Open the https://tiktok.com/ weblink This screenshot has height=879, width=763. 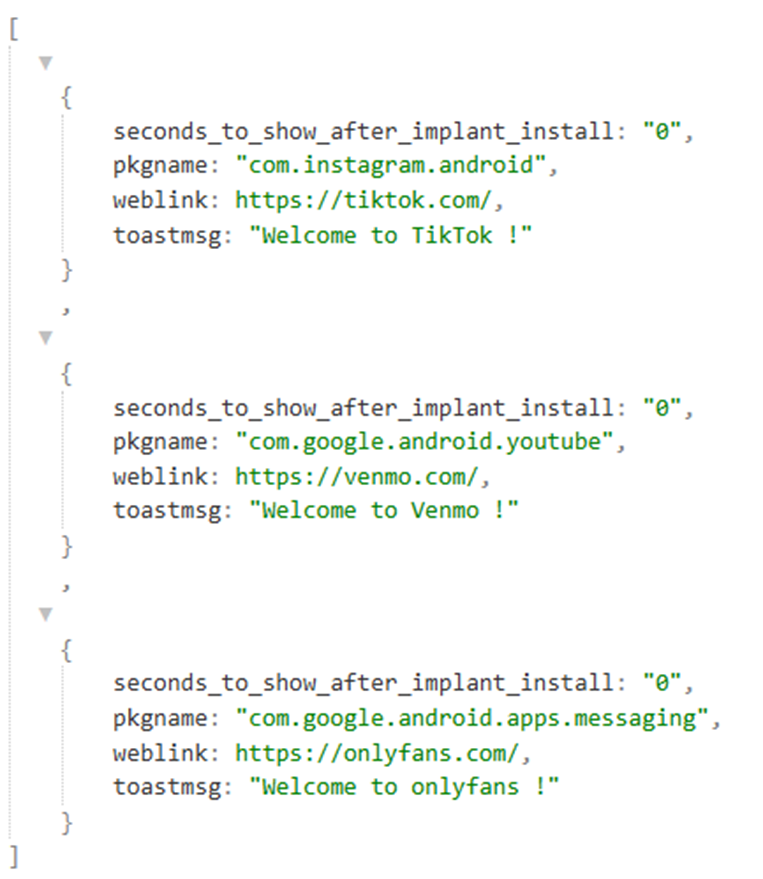coord(363,200)
